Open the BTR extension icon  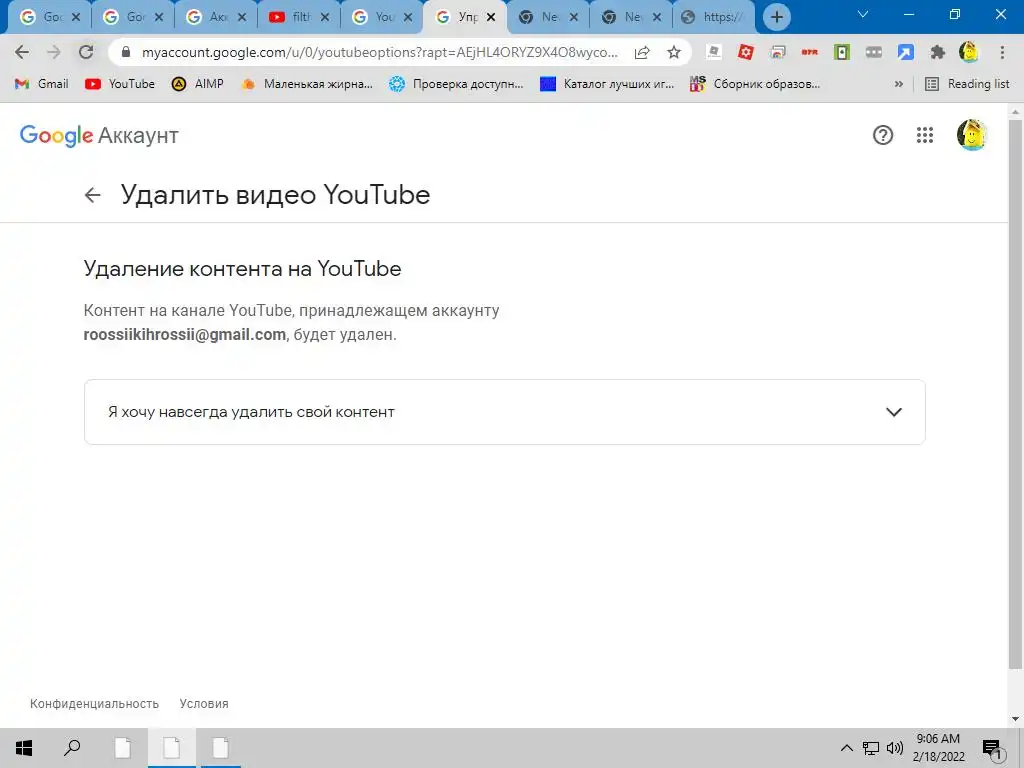pos(810,52)
